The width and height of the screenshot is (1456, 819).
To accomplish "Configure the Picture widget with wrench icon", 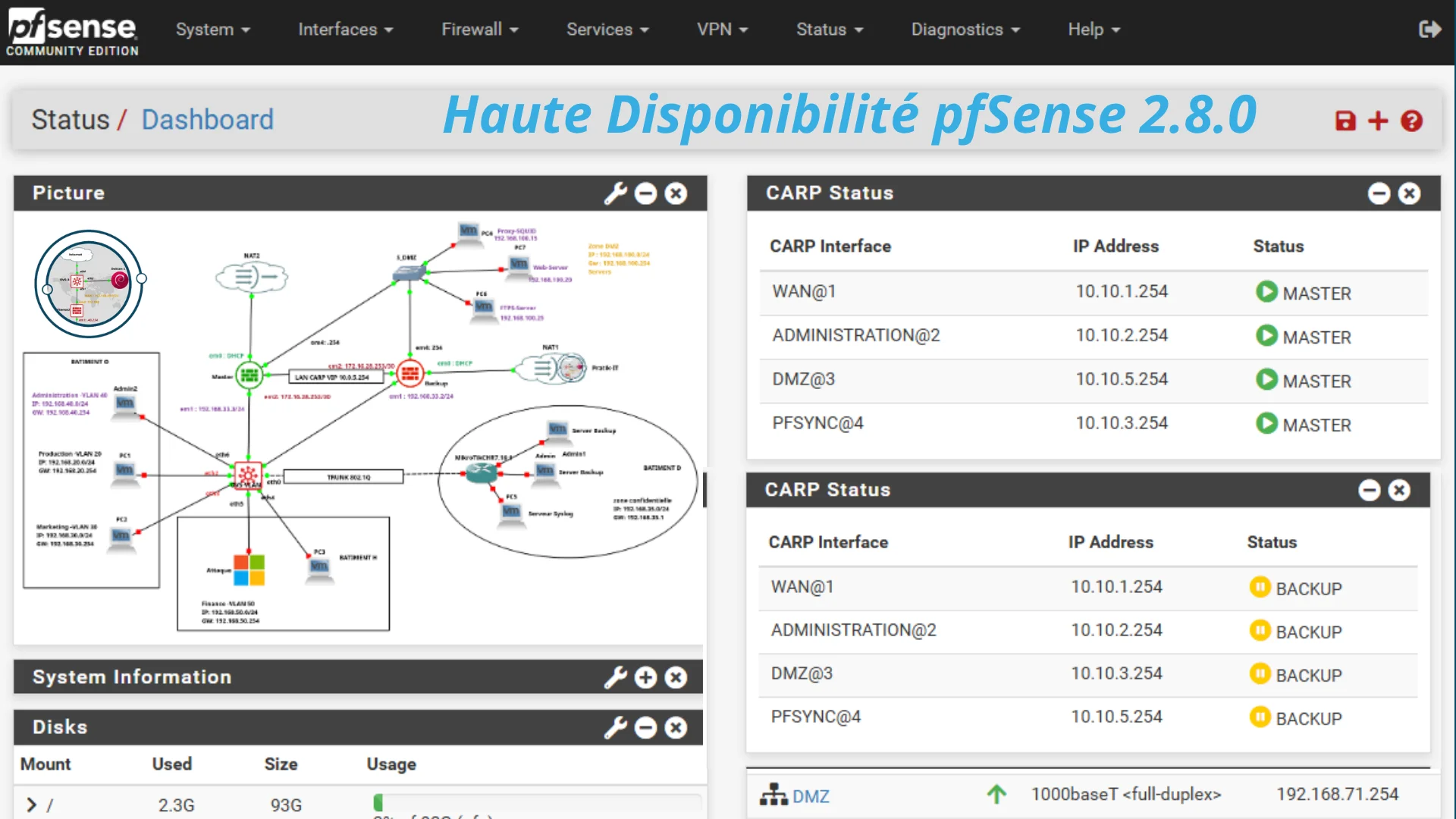I will point(615,193).
